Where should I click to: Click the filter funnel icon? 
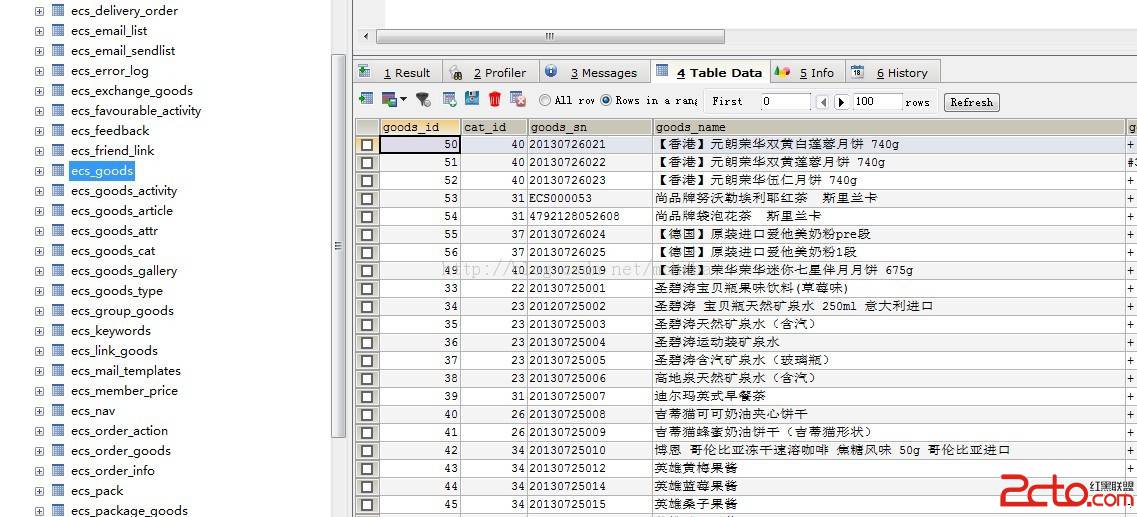pos(423,99)
